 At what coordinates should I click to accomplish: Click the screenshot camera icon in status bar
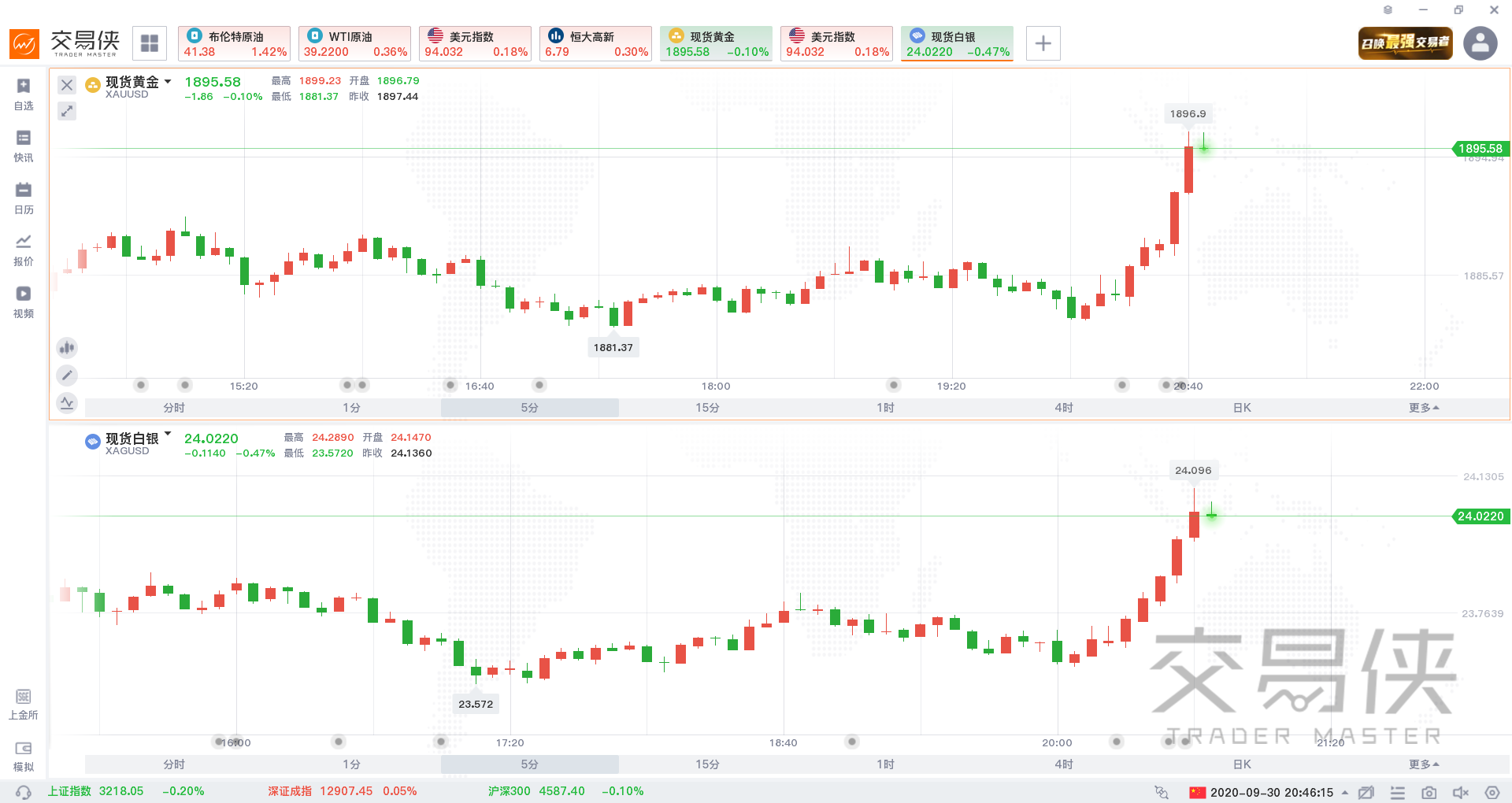[x=1429, y=793]
